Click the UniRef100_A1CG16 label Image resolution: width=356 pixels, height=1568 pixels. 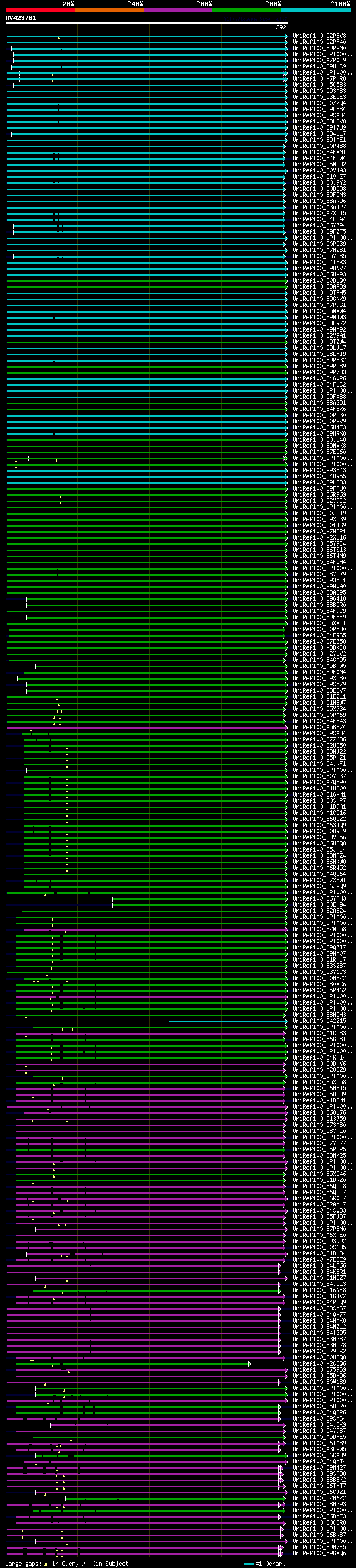click(319, 813)
